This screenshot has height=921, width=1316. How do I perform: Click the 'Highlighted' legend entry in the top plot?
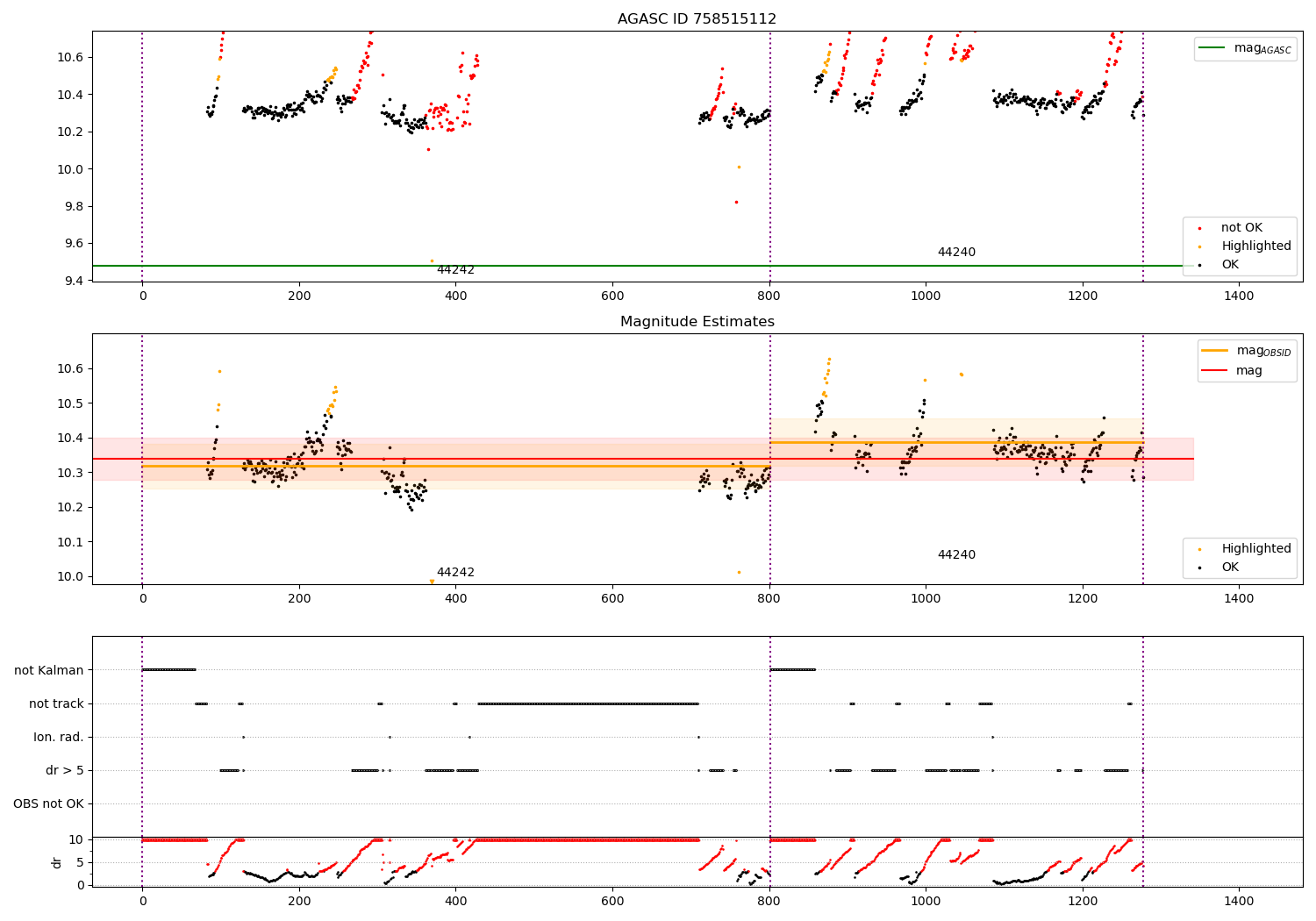tap(1255, 246)
